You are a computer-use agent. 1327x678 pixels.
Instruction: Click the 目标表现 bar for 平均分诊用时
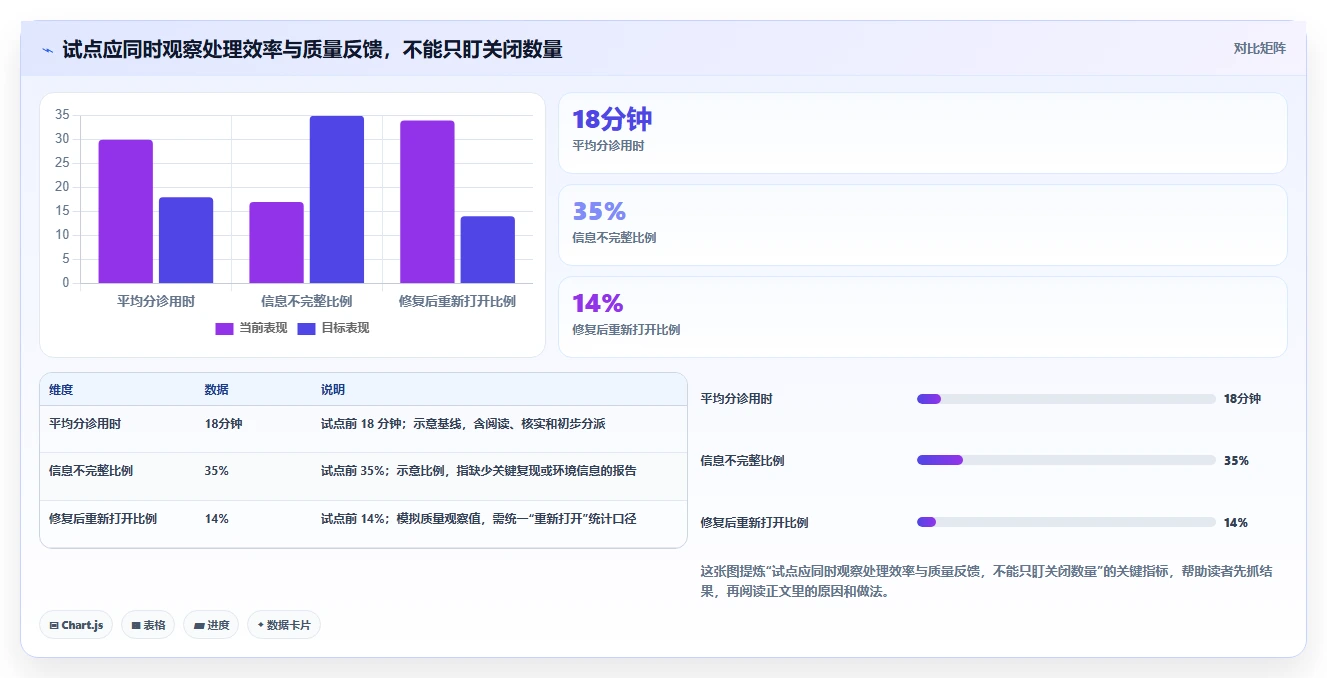(186, 240)
